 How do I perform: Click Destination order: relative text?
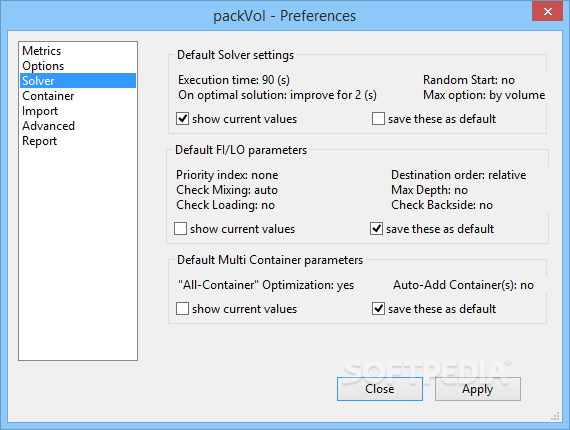tap(459, 175)
